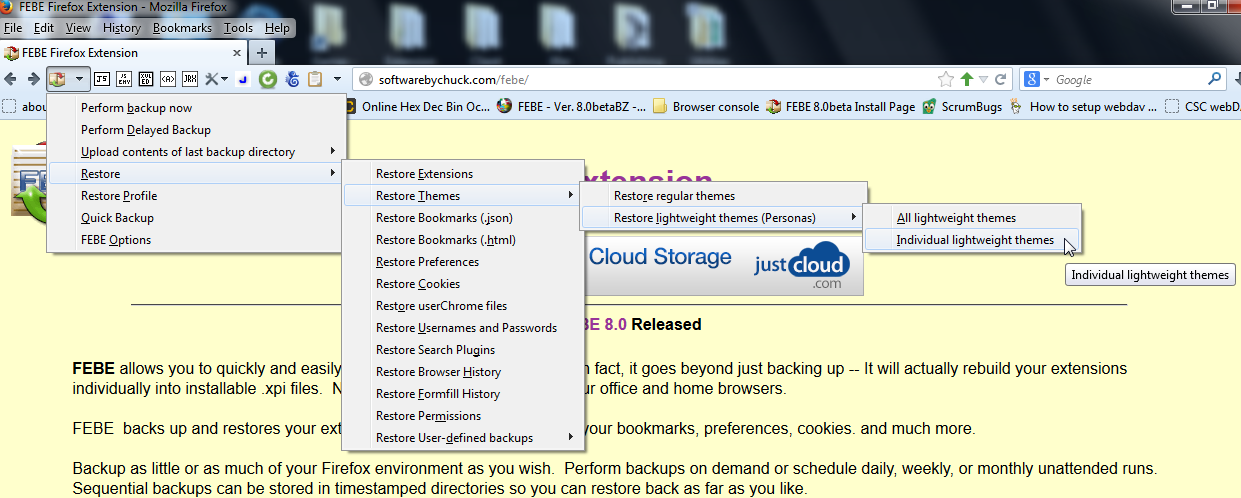The width and height of the screenshot is (1241, 498).
Task: Choose Restore Permissions
Action: pos(463,416)
